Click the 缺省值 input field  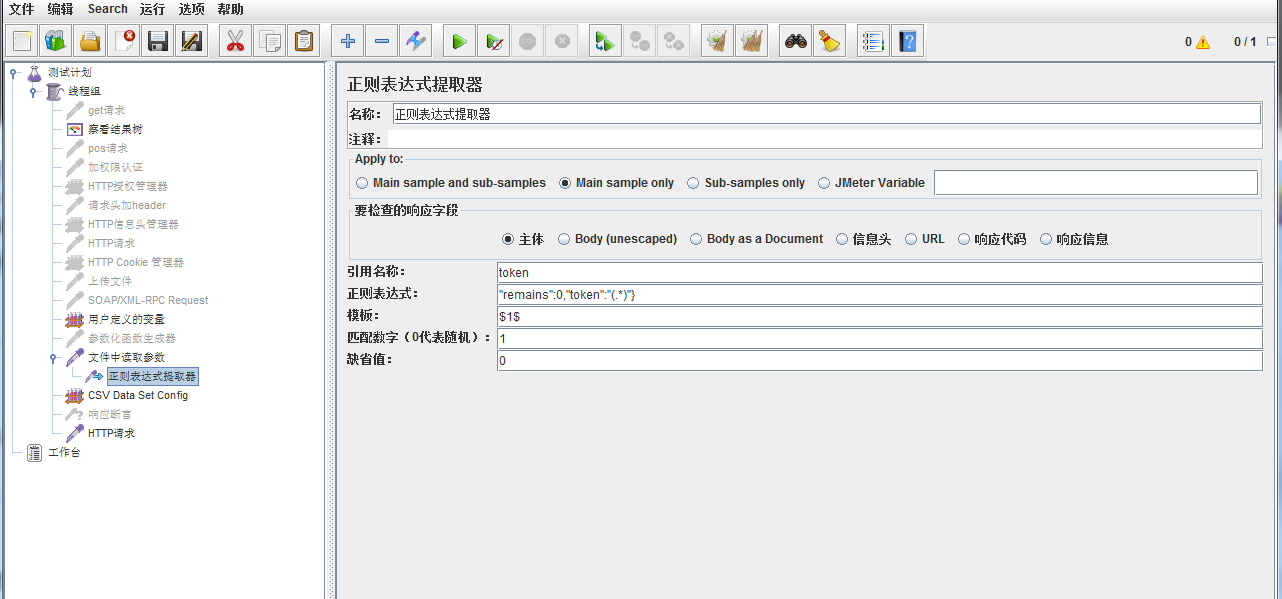(x=879, y=360)
